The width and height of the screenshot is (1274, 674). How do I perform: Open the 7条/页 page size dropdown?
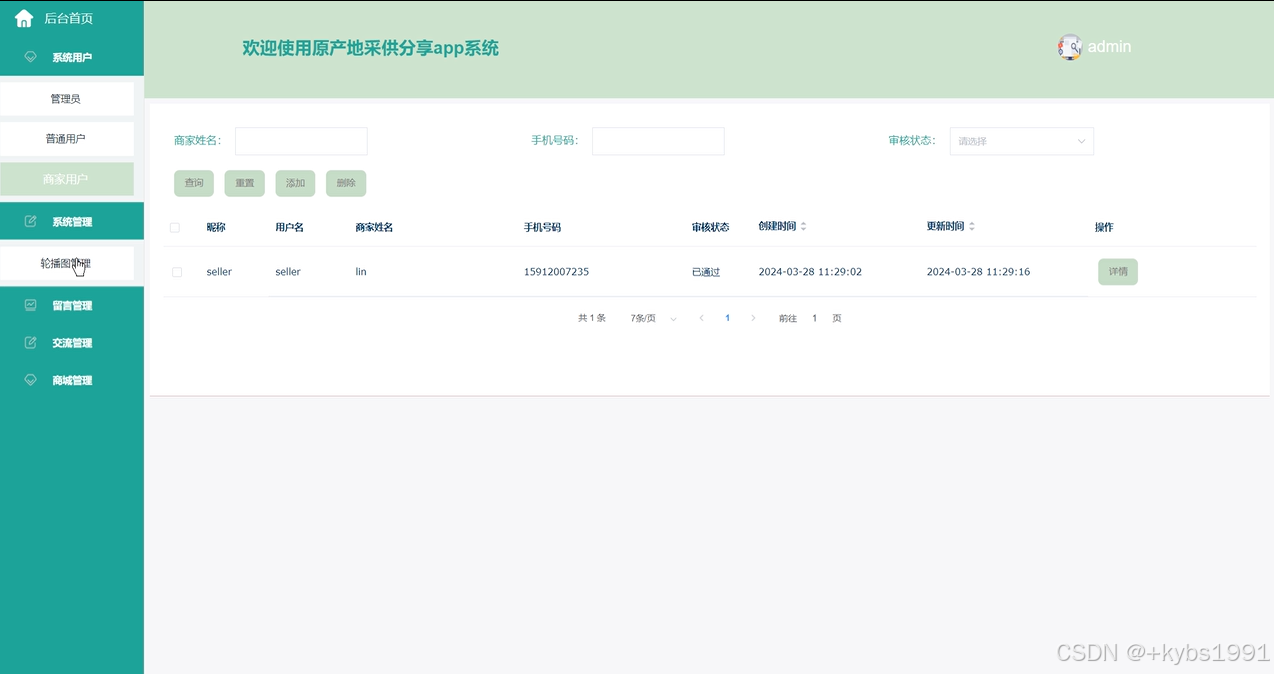(x=654, y=318)
